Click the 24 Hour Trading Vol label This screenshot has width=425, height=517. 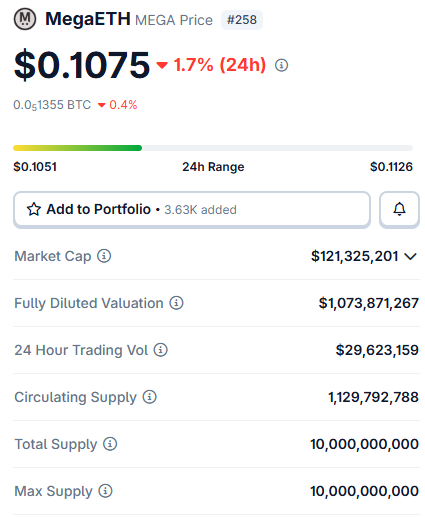tap(81, 351)
